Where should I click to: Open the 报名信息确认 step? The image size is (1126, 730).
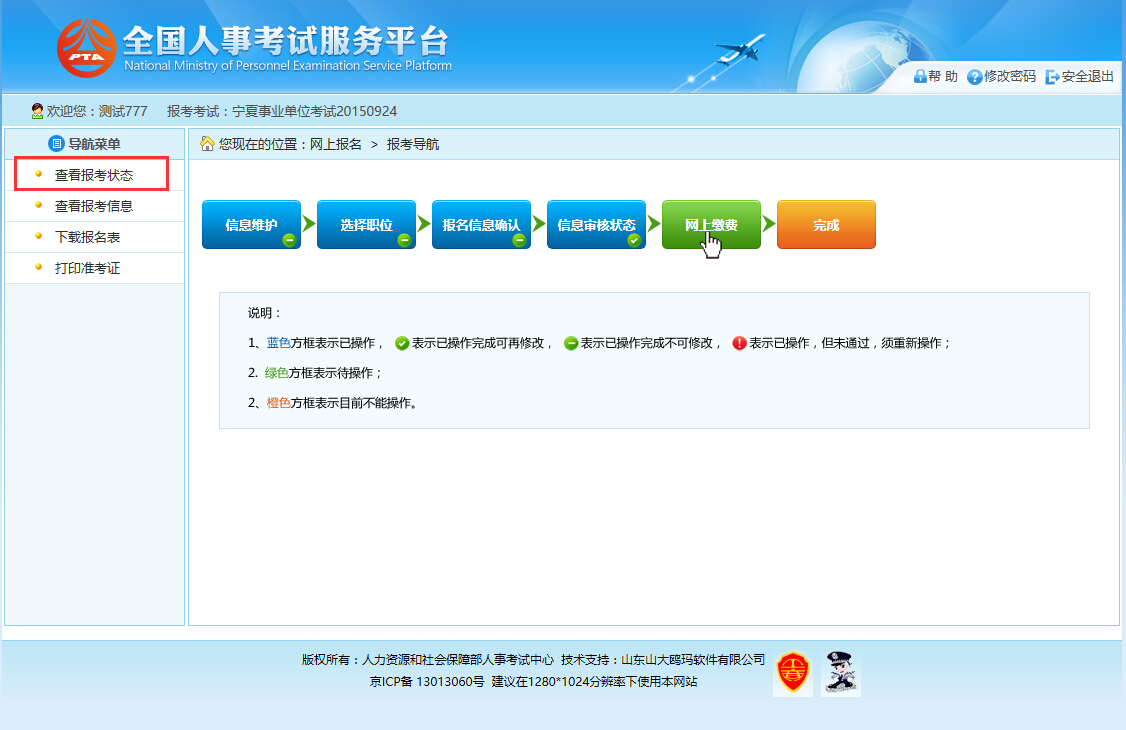[481, 225]
